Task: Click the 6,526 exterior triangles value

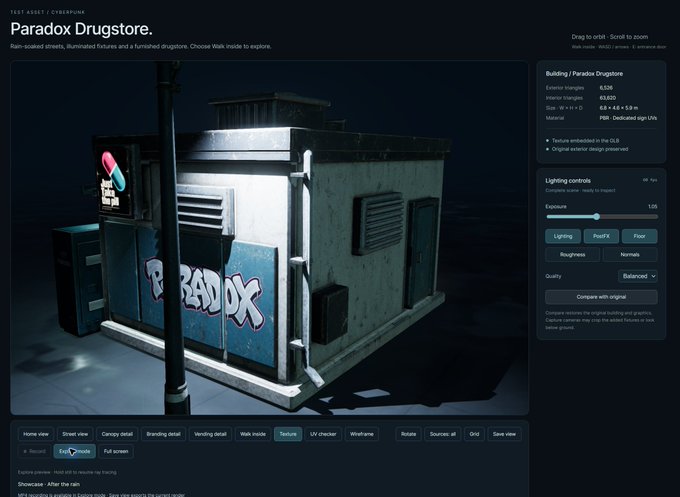Action: tap(606, 88)
